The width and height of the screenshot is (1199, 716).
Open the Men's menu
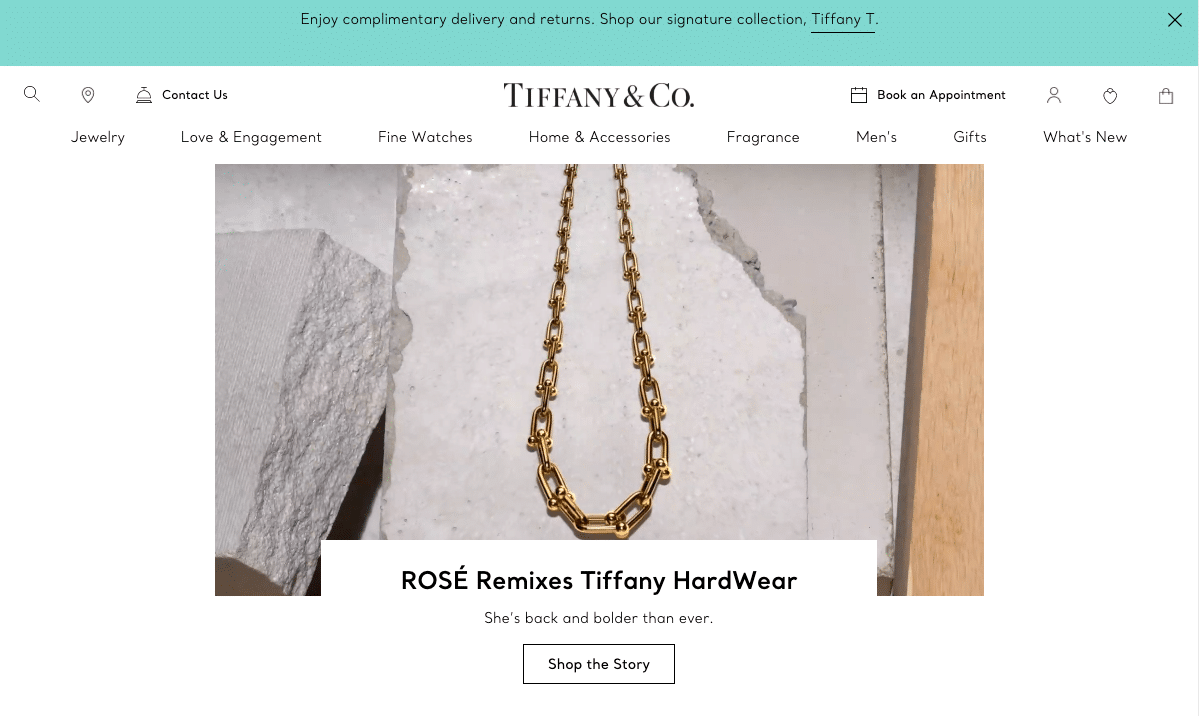pos(876,137)
